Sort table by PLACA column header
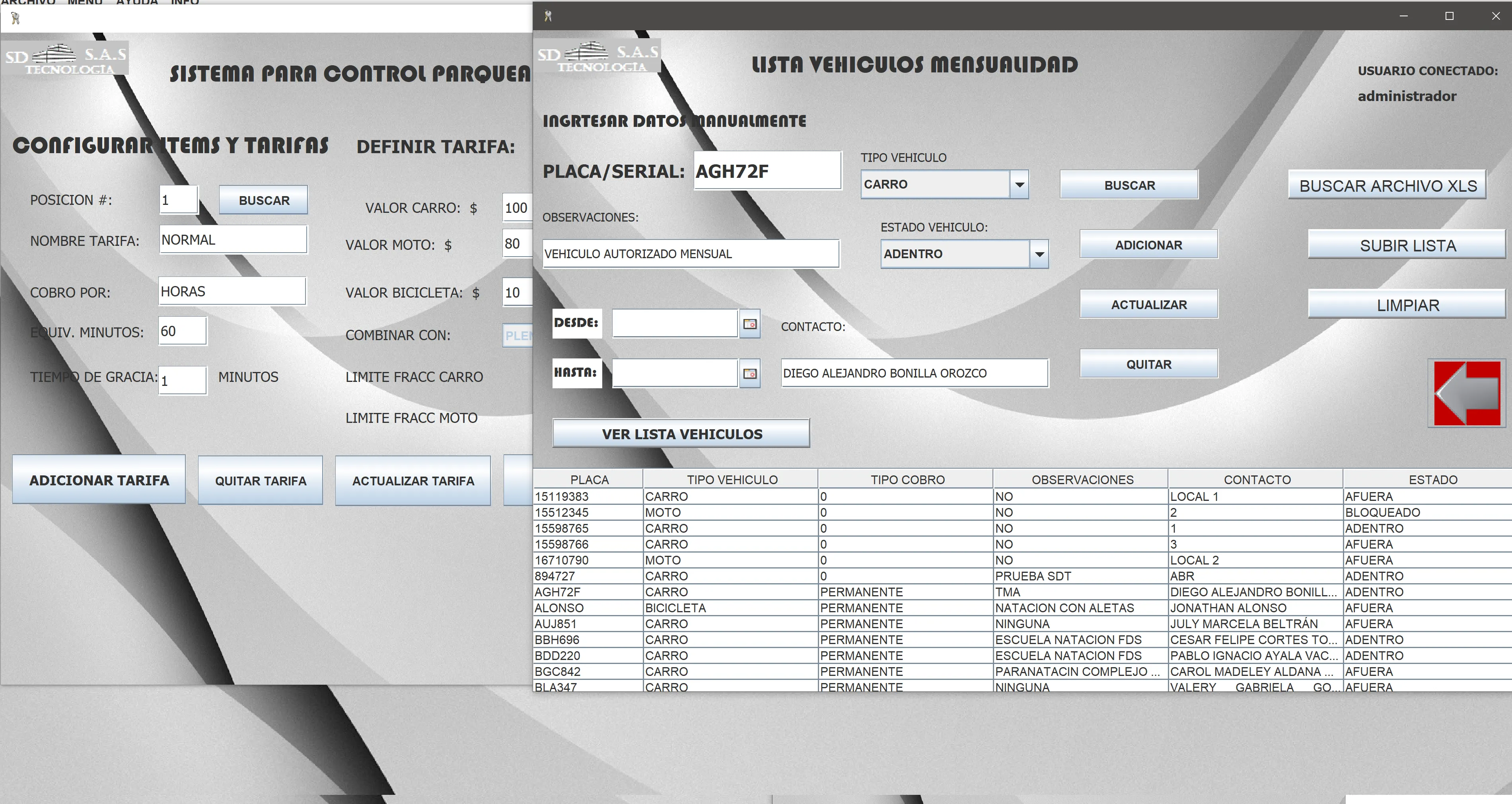1512x804 pixels. 589,479
